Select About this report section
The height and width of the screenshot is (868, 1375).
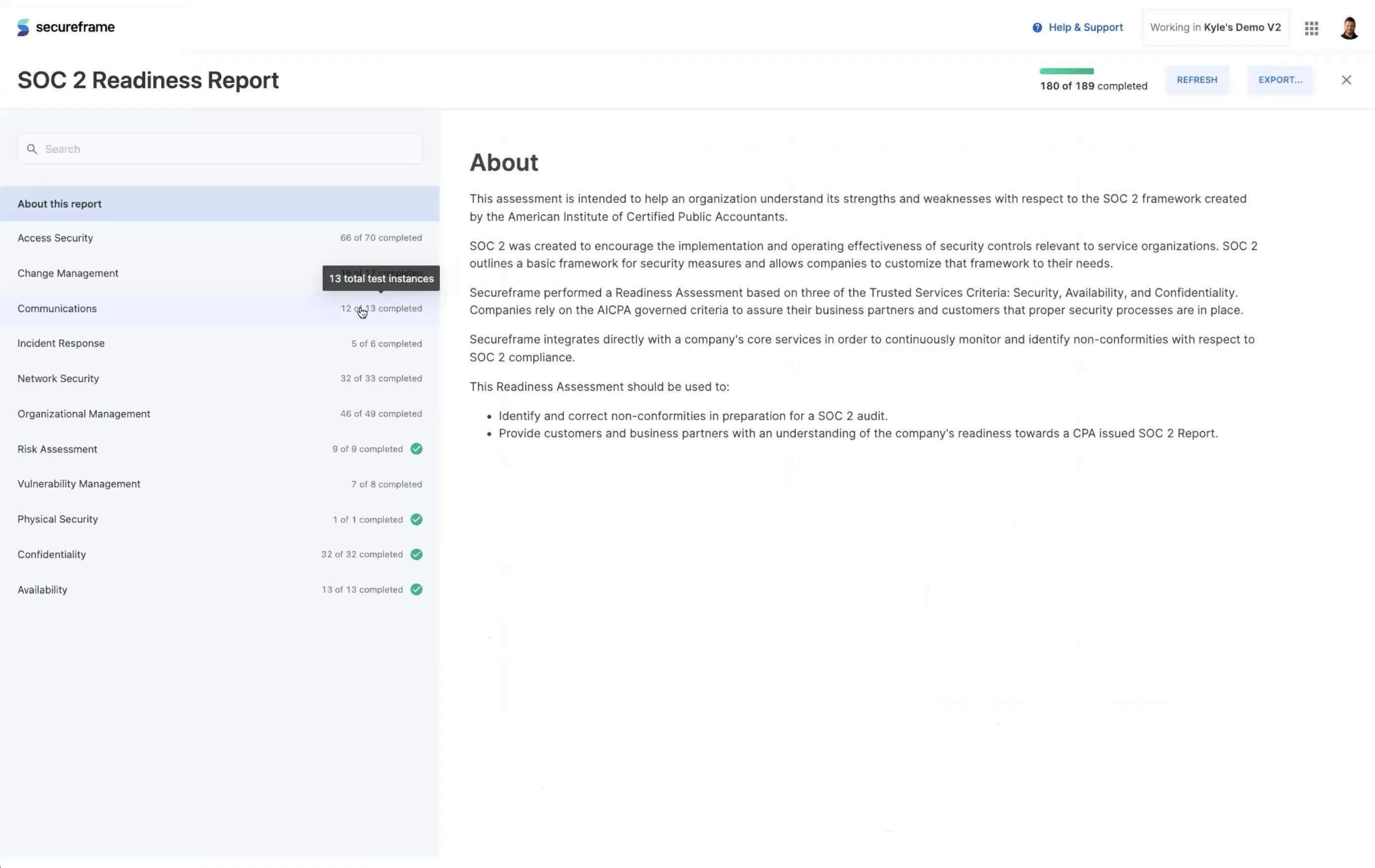(220, 203)
